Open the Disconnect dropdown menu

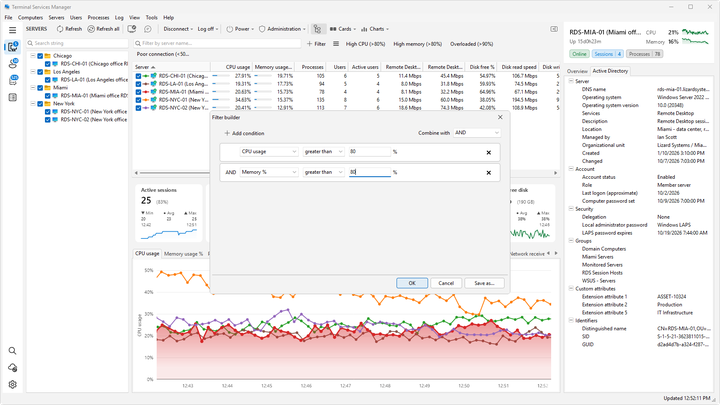[x=178, y=29]
